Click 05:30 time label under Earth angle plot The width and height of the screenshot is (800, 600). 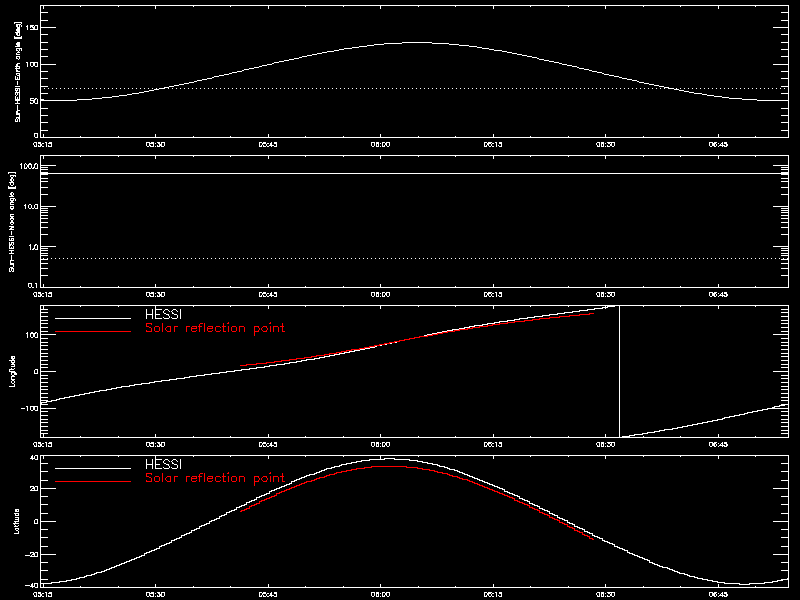coord(155,144)
